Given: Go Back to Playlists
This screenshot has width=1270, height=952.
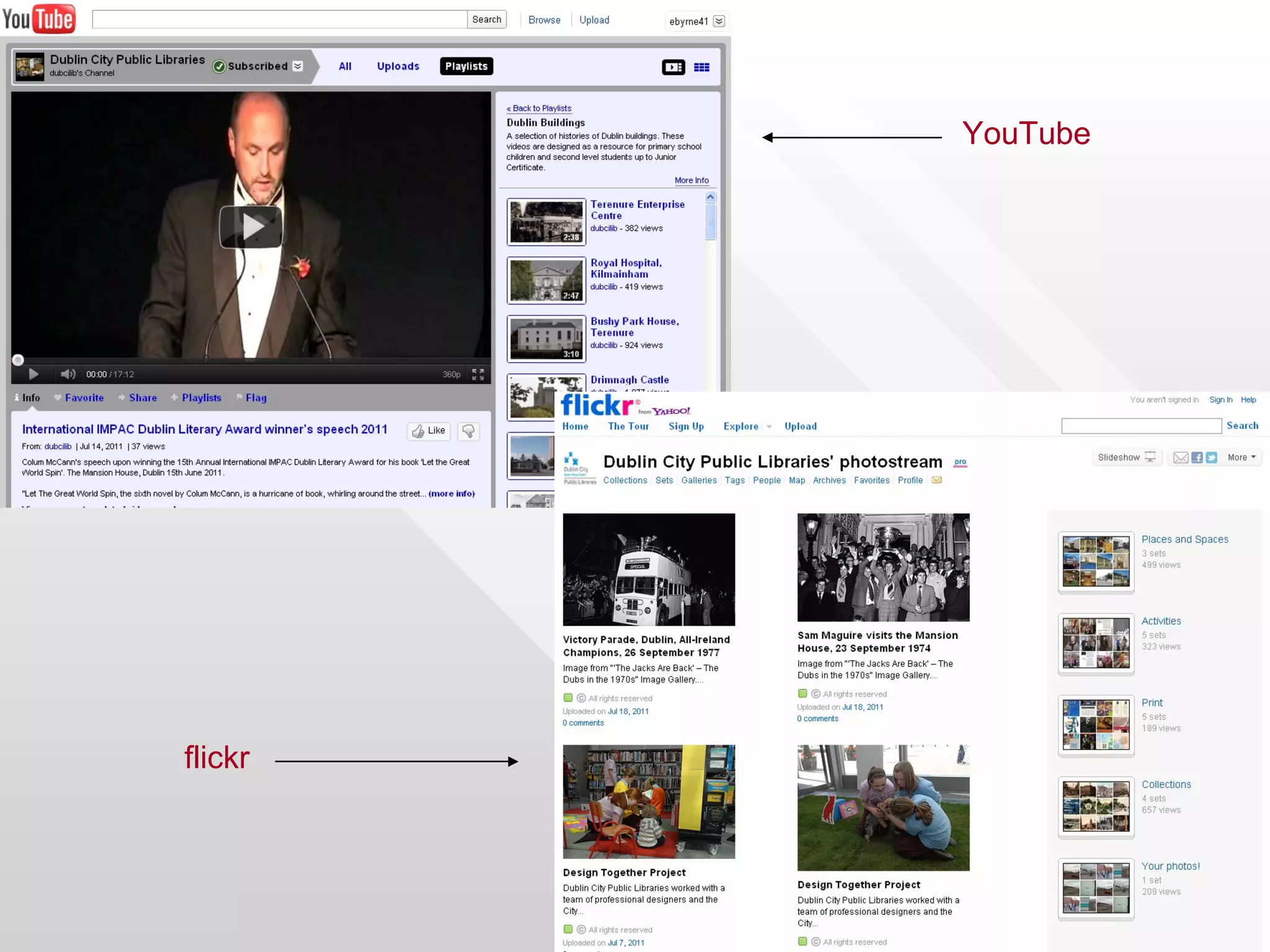Looking at the screenshot, I should point(539,108).
